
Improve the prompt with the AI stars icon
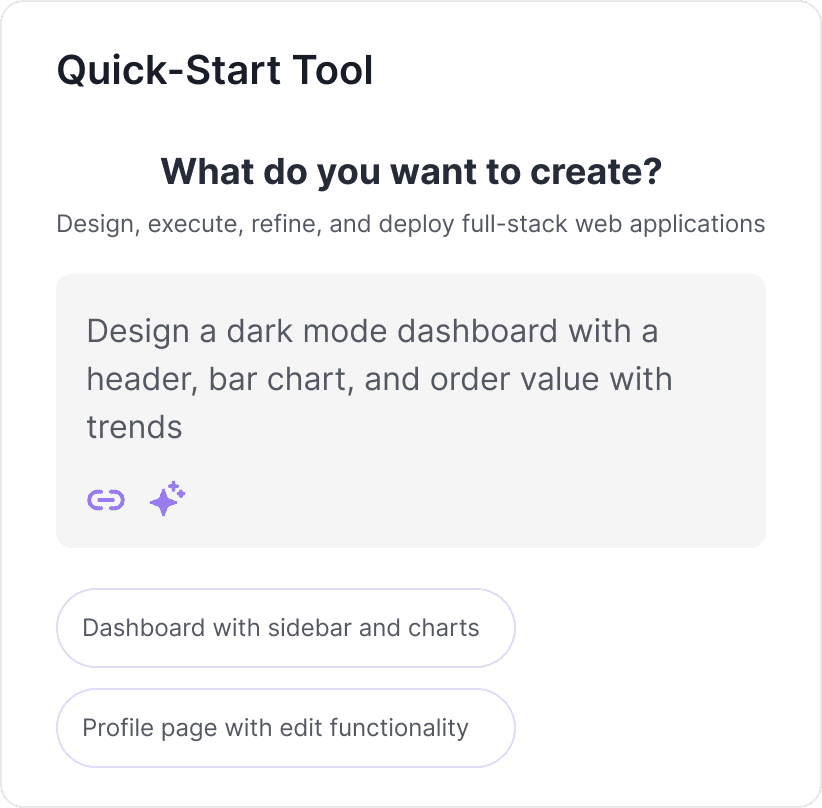point(167,499)
